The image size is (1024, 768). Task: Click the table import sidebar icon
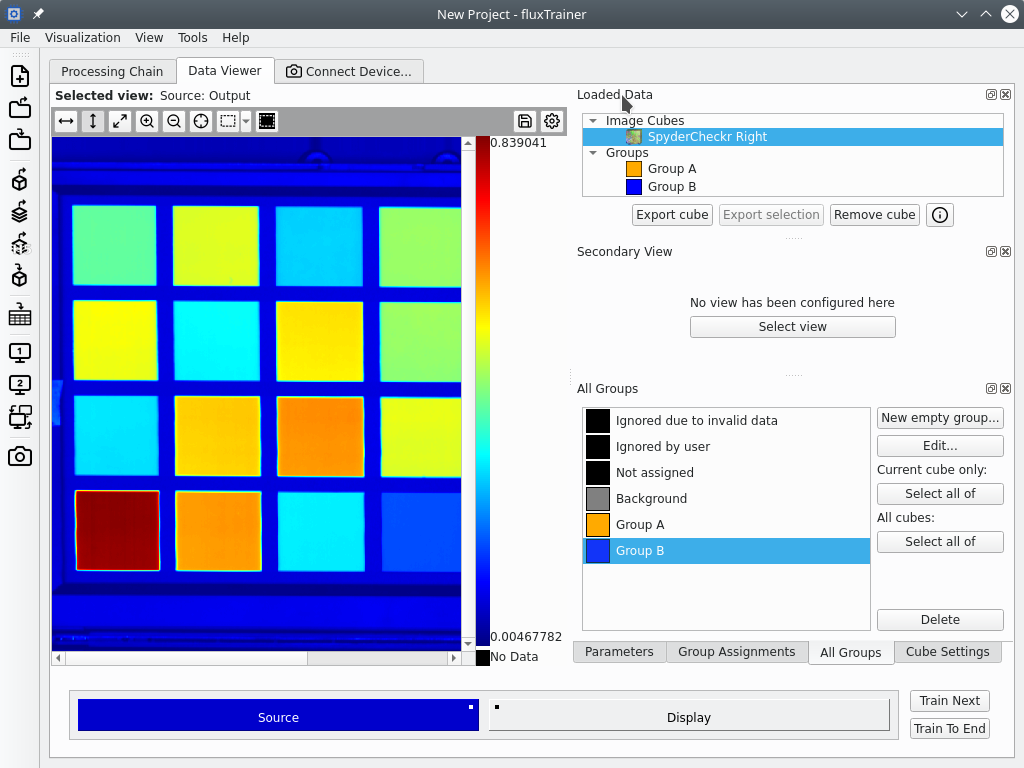coord(20,315)
